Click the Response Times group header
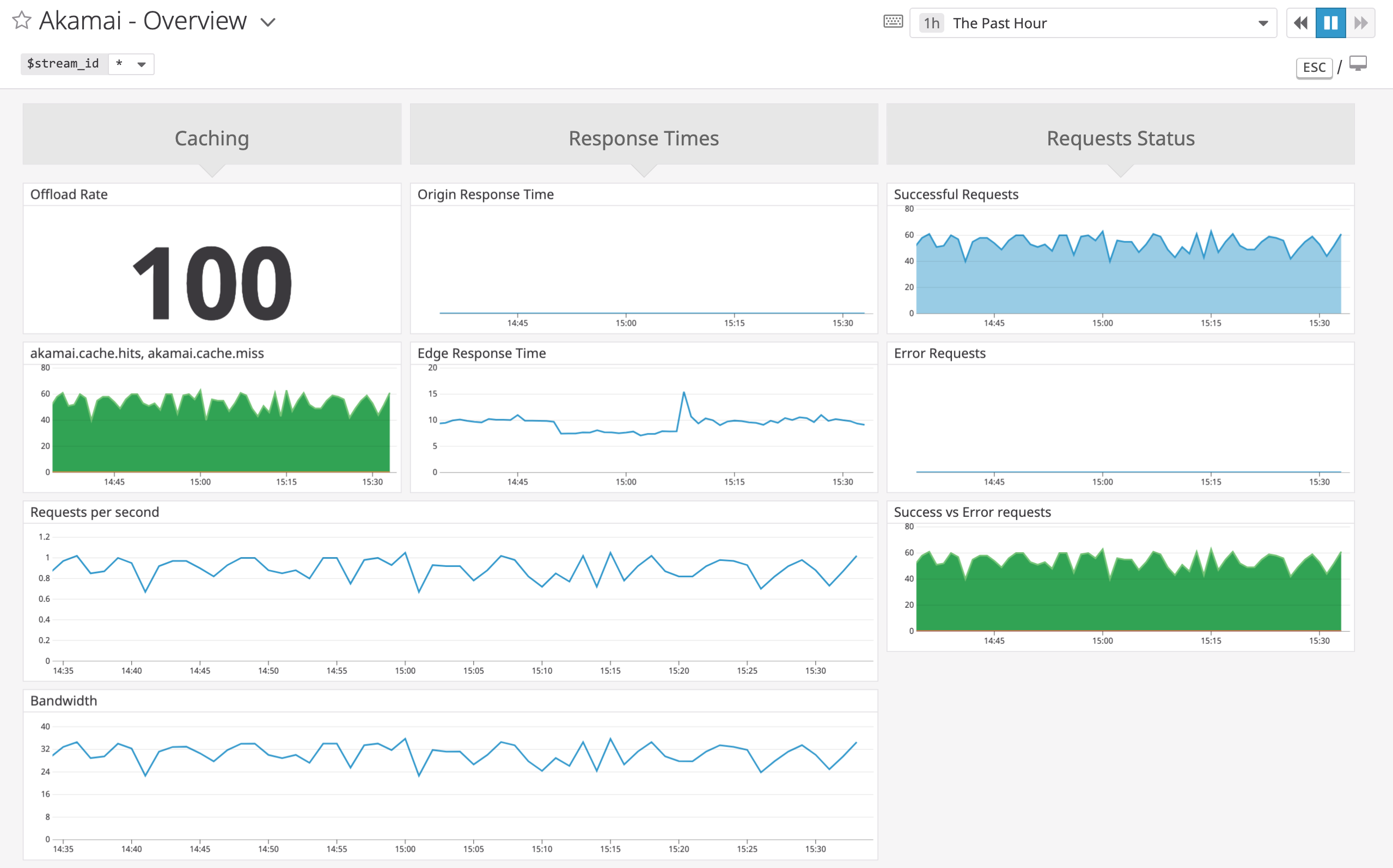Viewport: 1393px width, 868px height. point(643,138)
